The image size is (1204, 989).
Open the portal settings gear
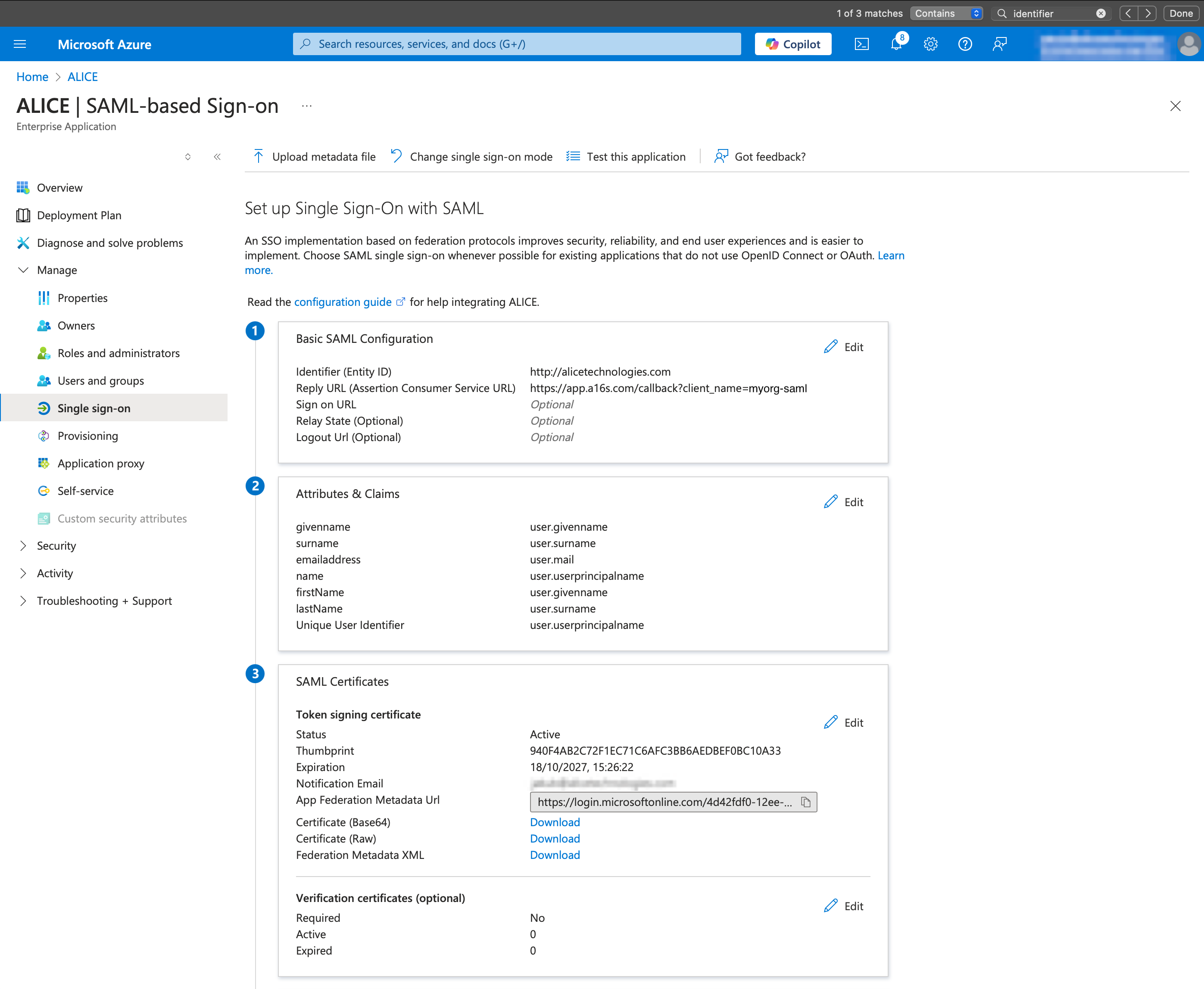930,44
